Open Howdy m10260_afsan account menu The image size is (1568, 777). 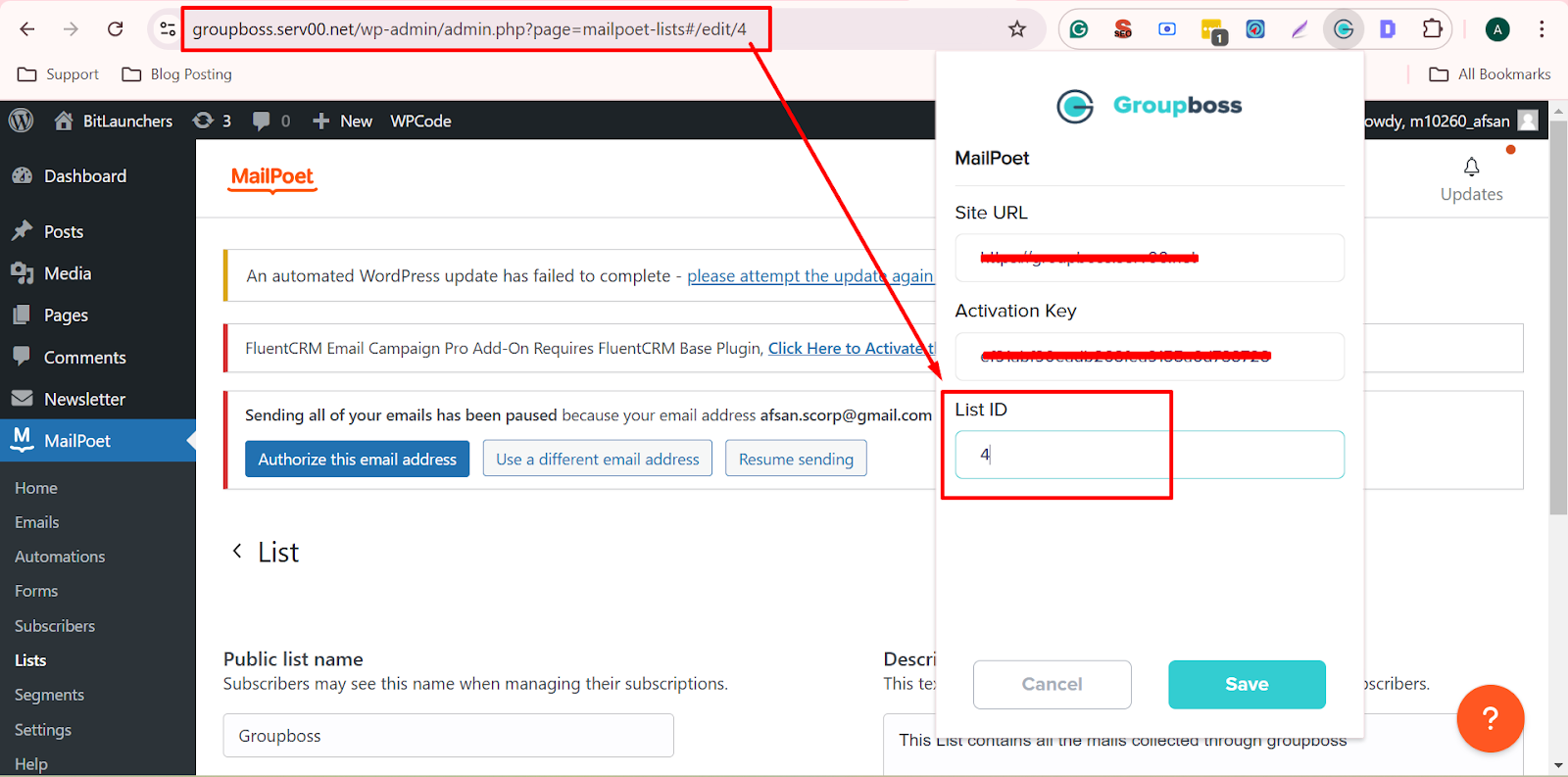point(1450,121)
